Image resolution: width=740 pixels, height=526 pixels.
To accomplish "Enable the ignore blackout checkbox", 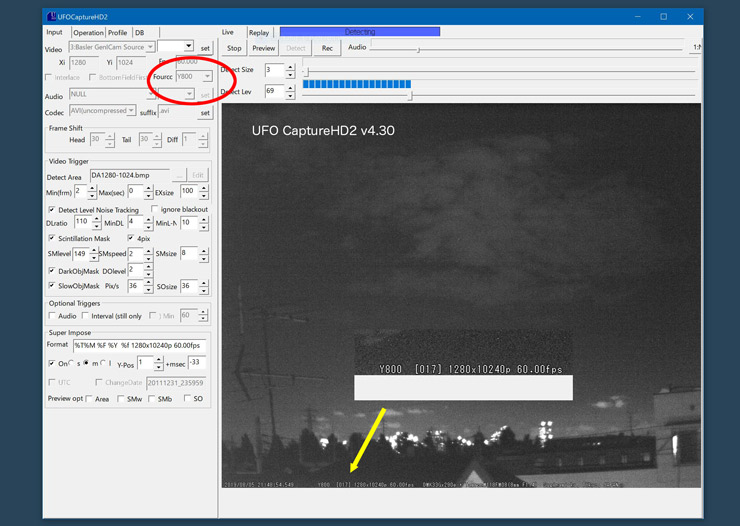I will tap(154, 210).
